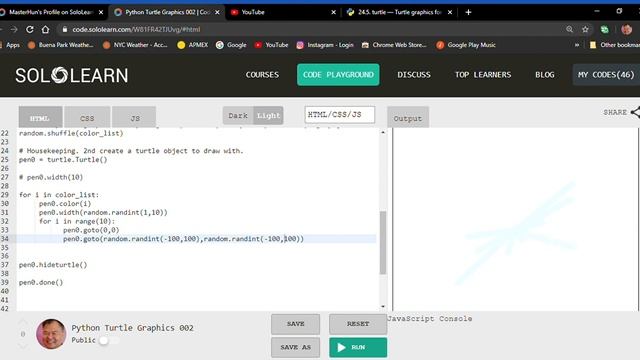
Task: Open the Chrome profile avatar
Action: tap(626, 29)
